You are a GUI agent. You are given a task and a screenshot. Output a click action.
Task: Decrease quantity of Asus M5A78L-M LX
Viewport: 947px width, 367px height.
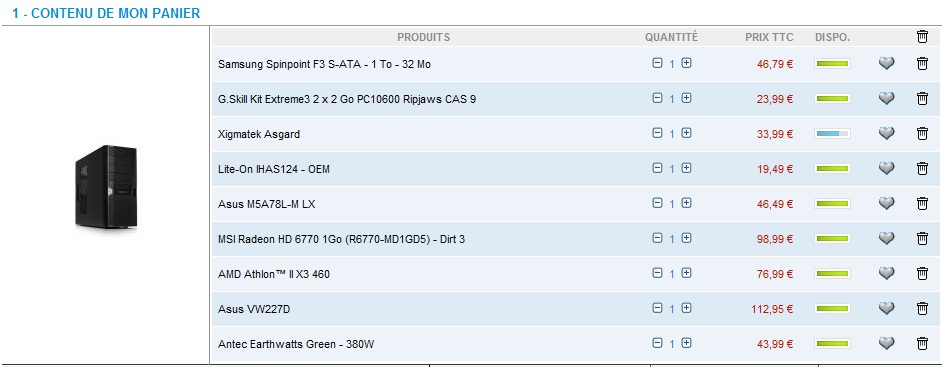(x=657, y=203)
